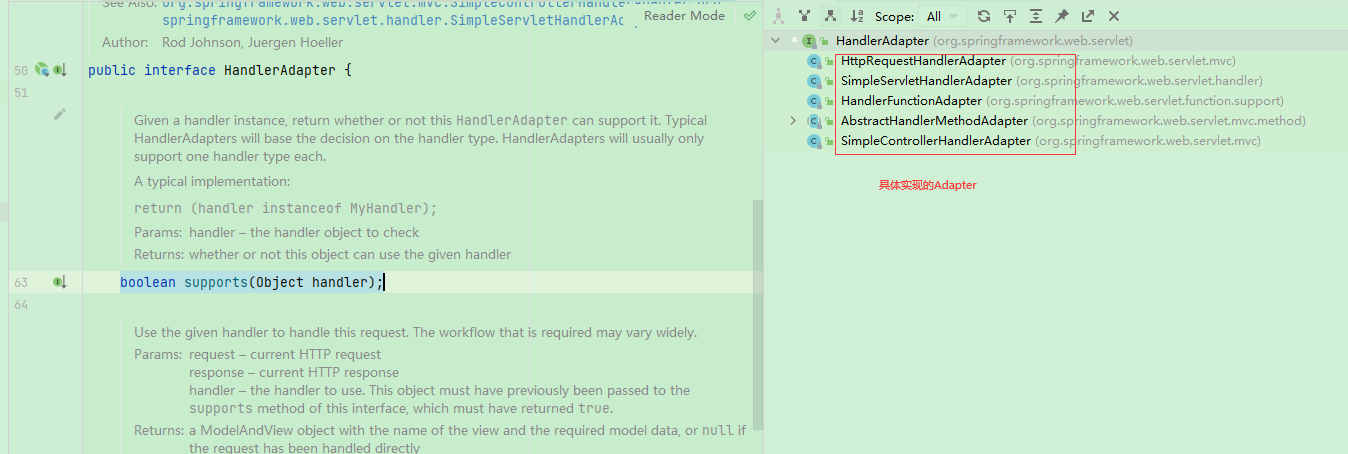This screenshot has height=454, width=1348.
Task: Click SimpleServletHandlerAdapter class icon
Action: click(814, 81)
